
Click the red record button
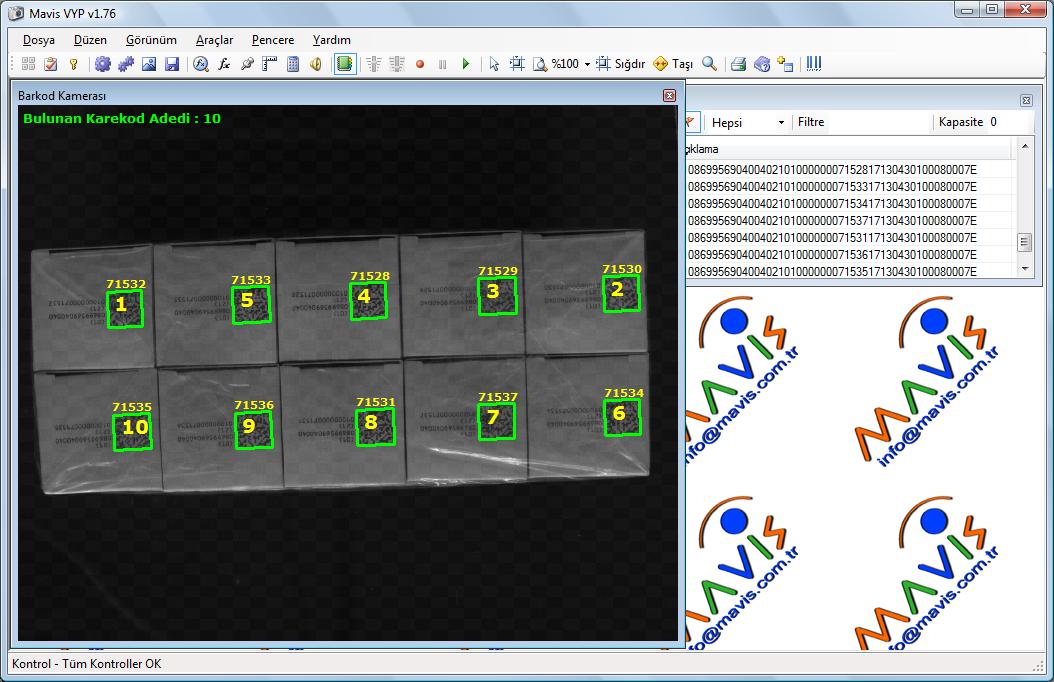pos(420,65)
